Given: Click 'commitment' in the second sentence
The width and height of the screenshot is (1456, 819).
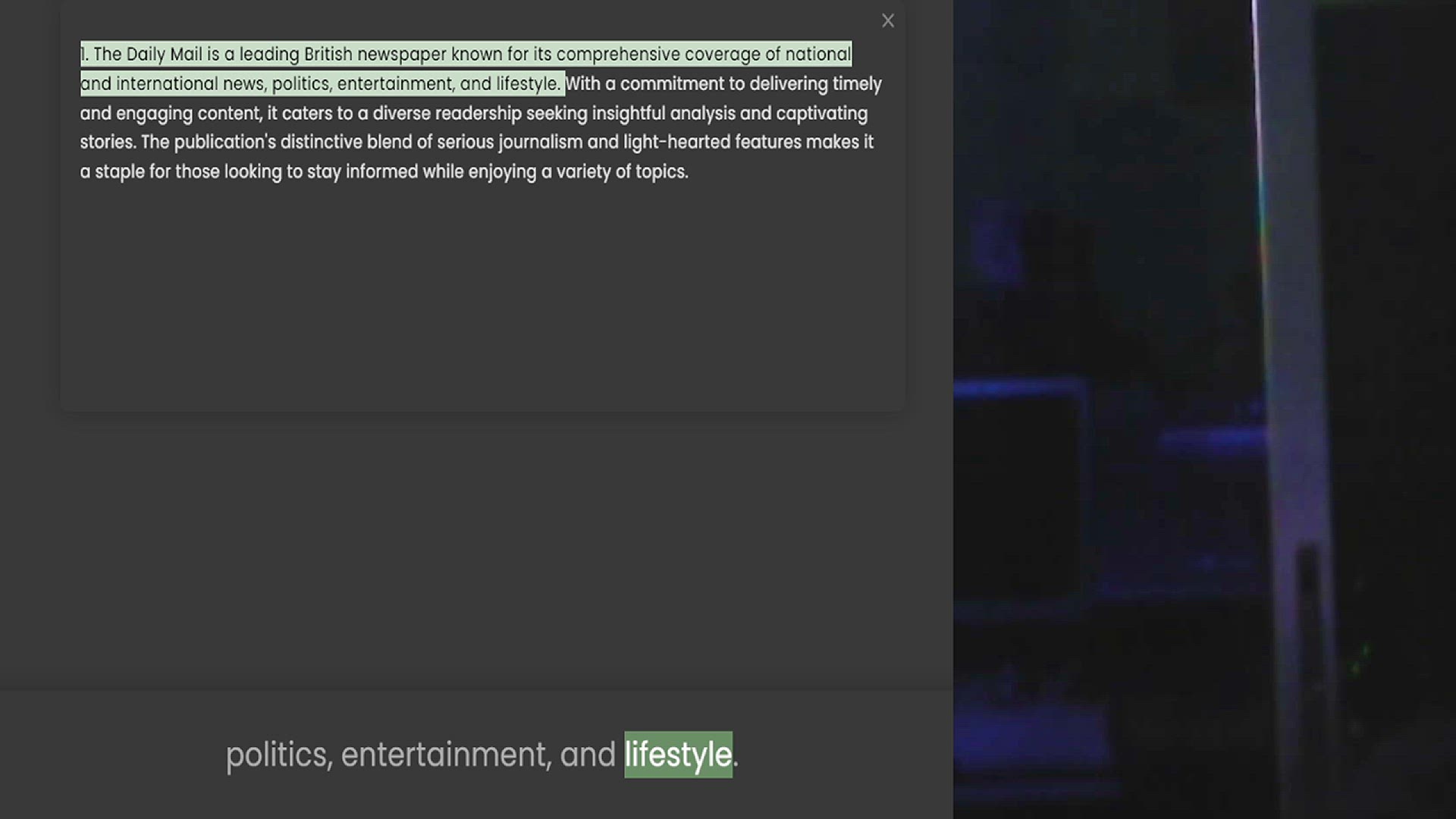Looking at the screenshot, I should pos(672,84).
